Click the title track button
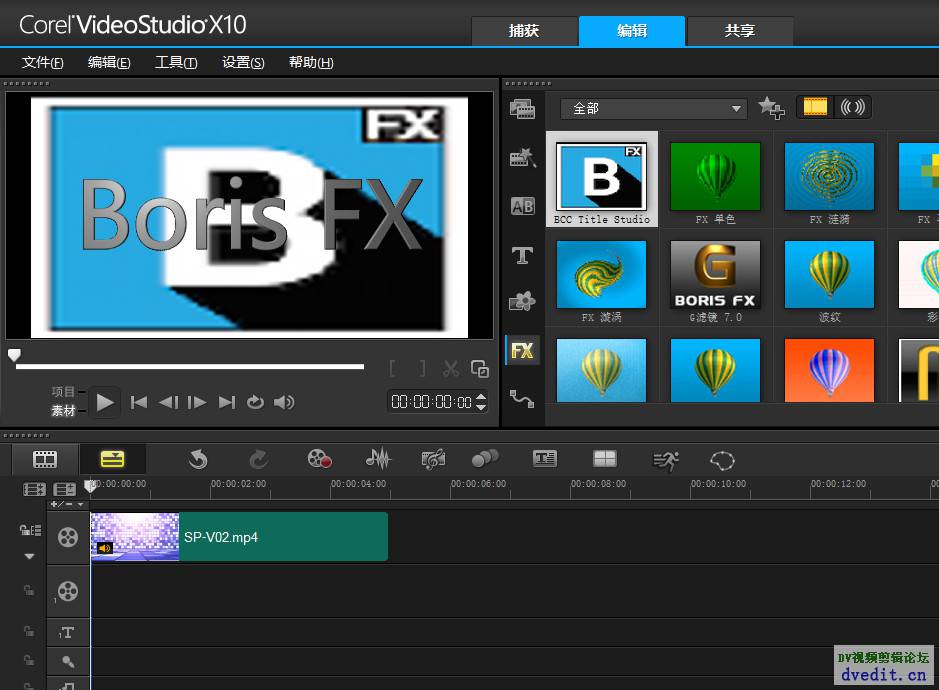 tap(68, 632)
